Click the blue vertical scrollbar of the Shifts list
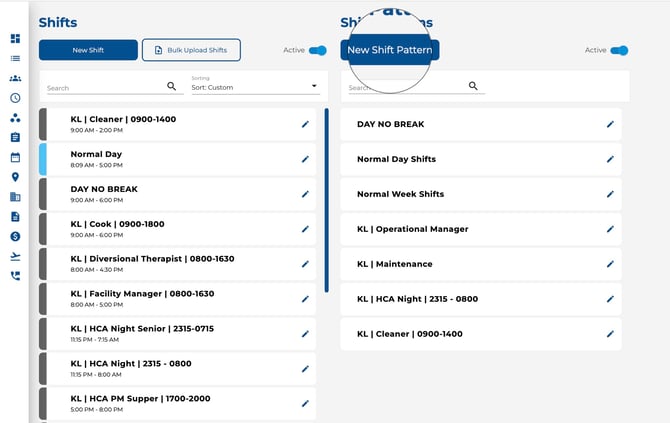This screenshot has width=670, height=423. 326,200
